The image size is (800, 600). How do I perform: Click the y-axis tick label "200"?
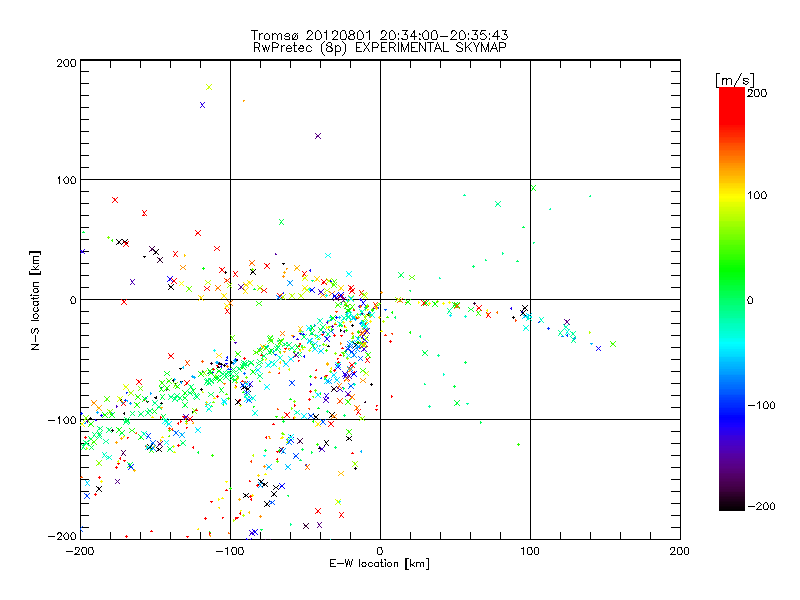point(66,63)
